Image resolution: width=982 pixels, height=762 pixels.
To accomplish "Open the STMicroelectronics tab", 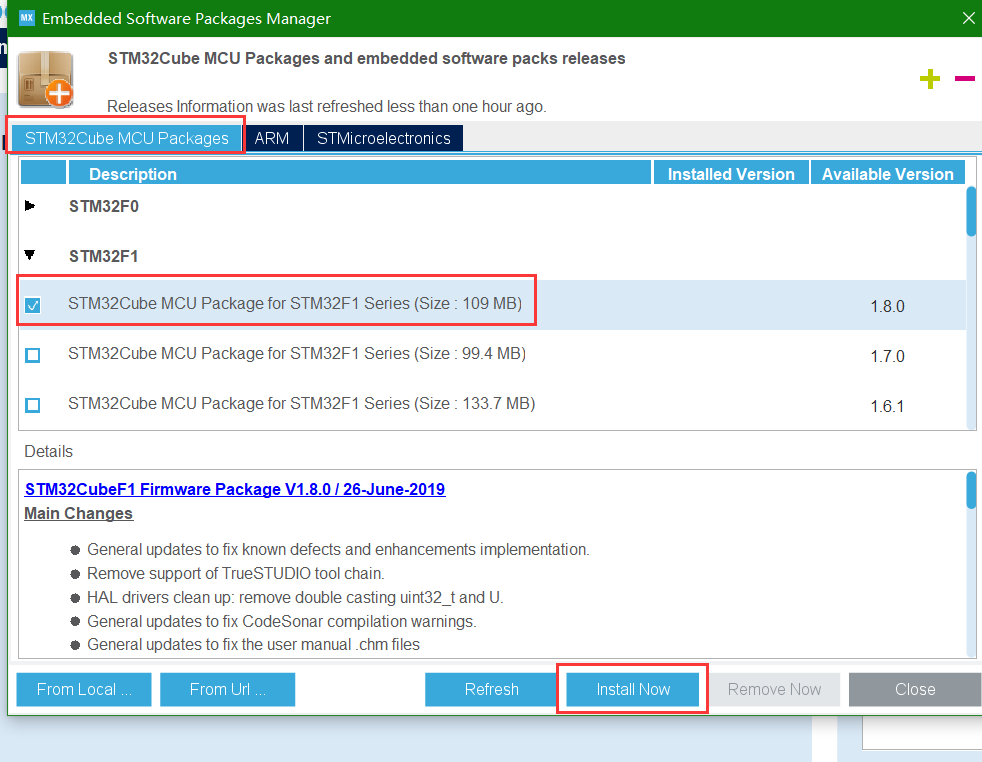I will [x=383, y=138].
